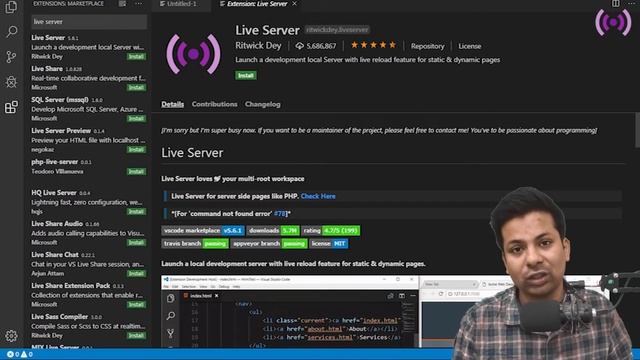Install the Live Share Audio extension

[136, 242]
